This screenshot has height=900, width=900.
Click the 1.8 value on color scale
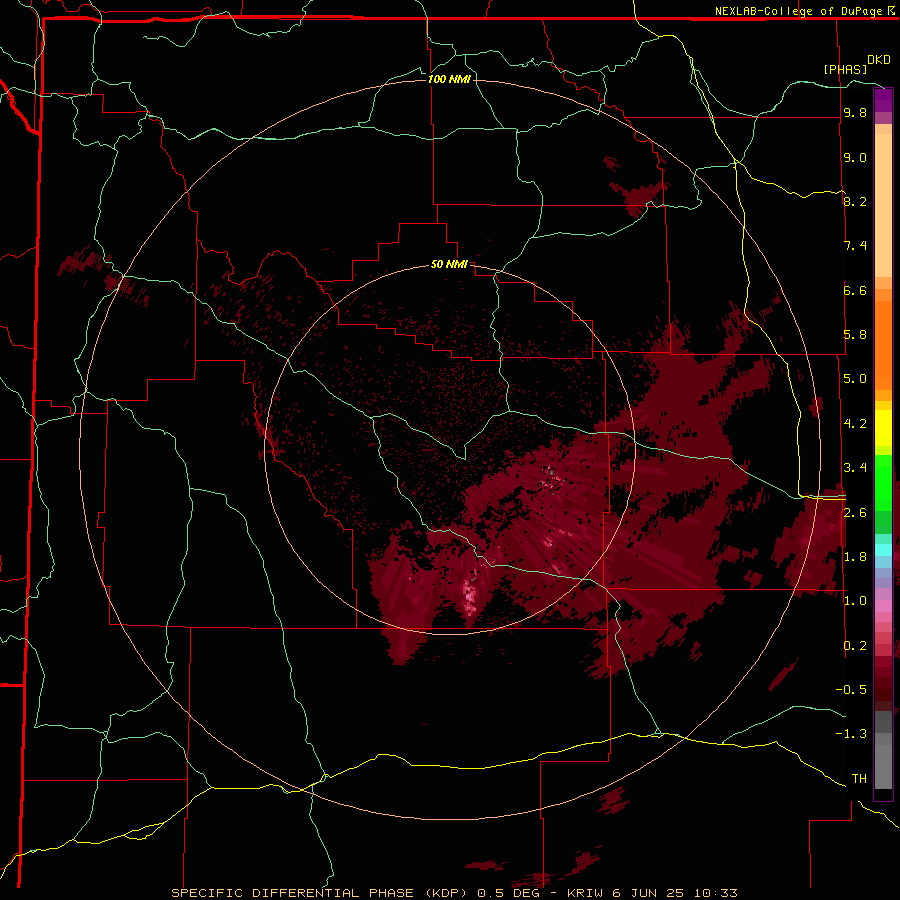click(x=855, y=557)
